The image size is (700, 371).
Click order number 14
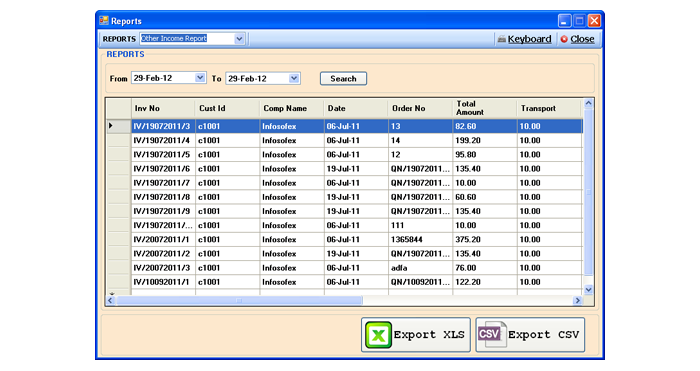[420, 141]
